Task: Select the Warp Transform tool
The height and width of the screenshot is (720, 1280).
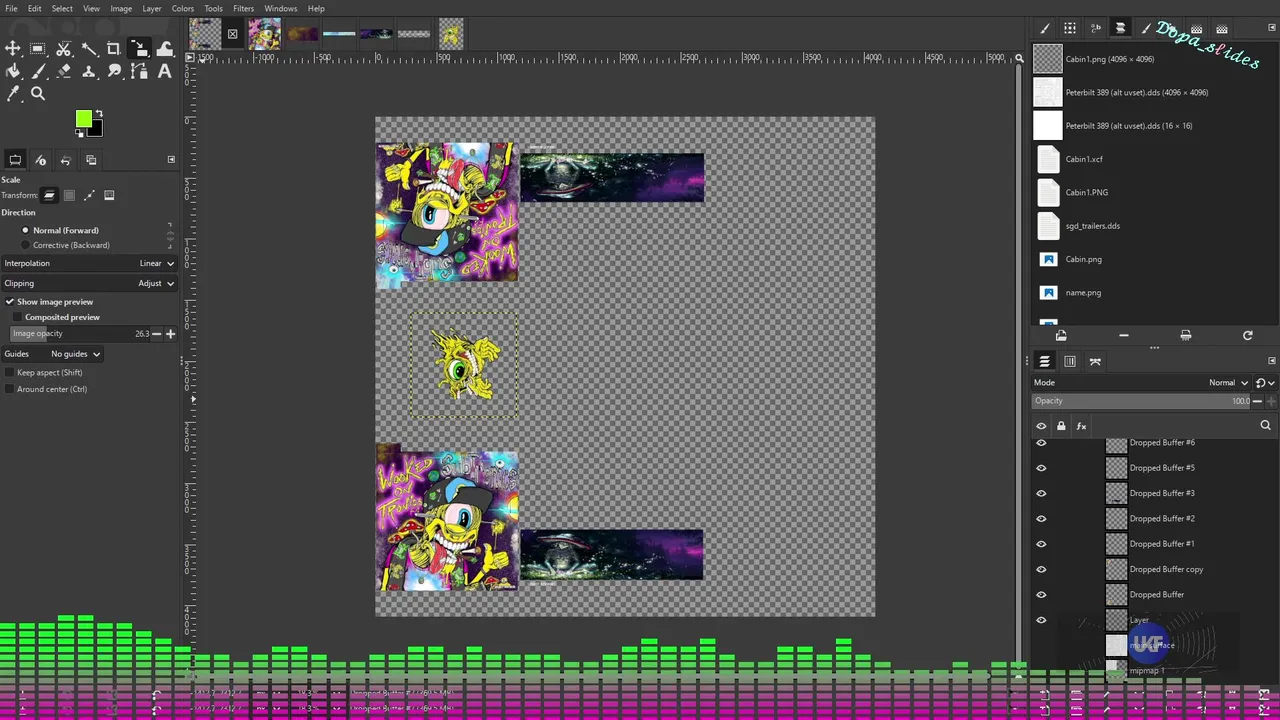Action: (x=165, y=49)
